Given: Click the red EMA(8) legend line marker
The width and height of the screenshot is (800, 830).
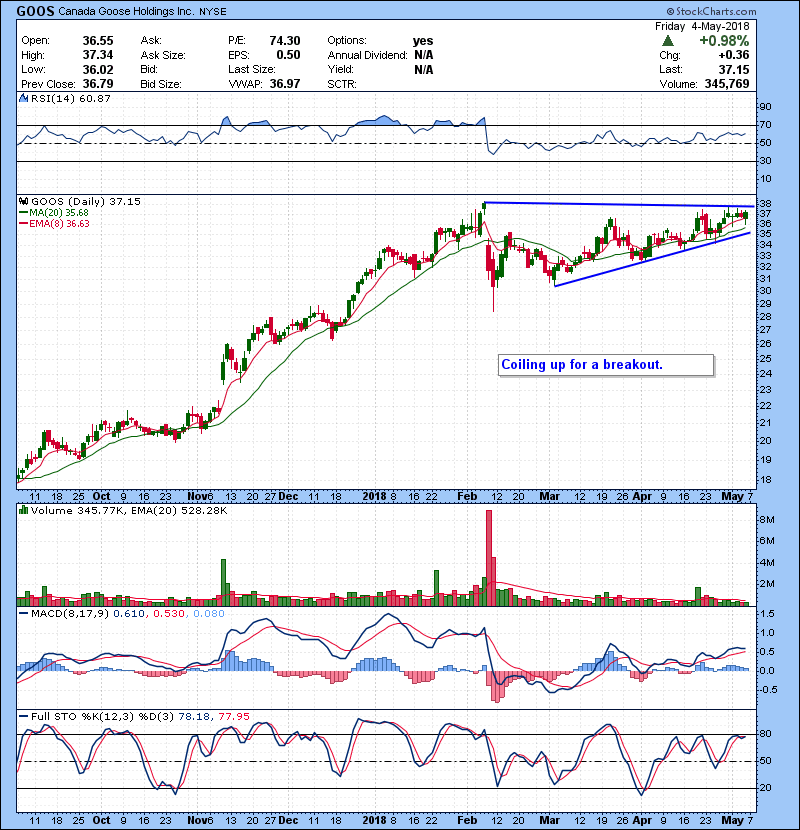Looking at the screenshot, I should click(23, 224).
